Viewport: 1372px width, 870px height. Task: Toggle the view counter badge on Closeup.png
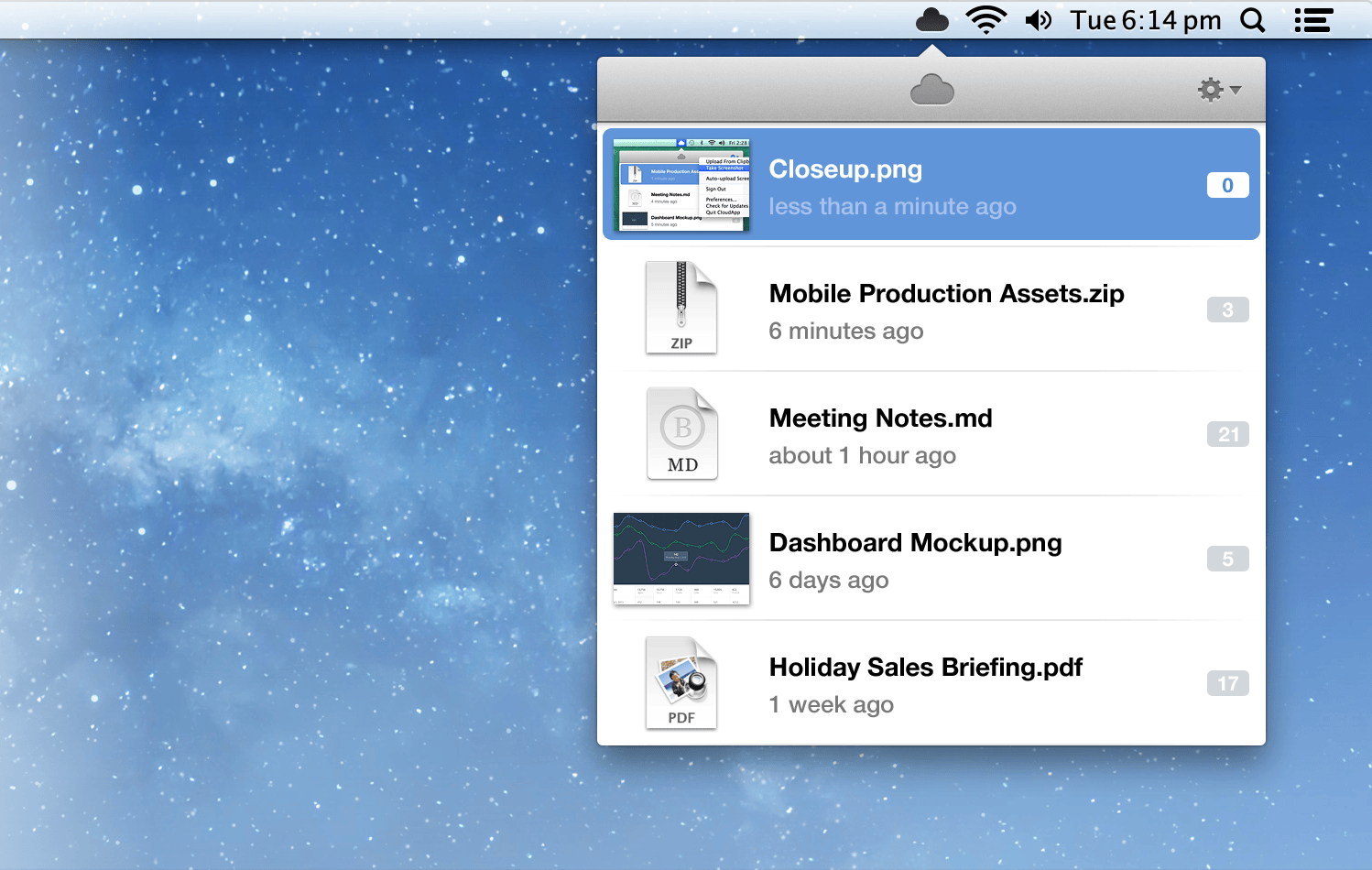[x=1227, y=184]
